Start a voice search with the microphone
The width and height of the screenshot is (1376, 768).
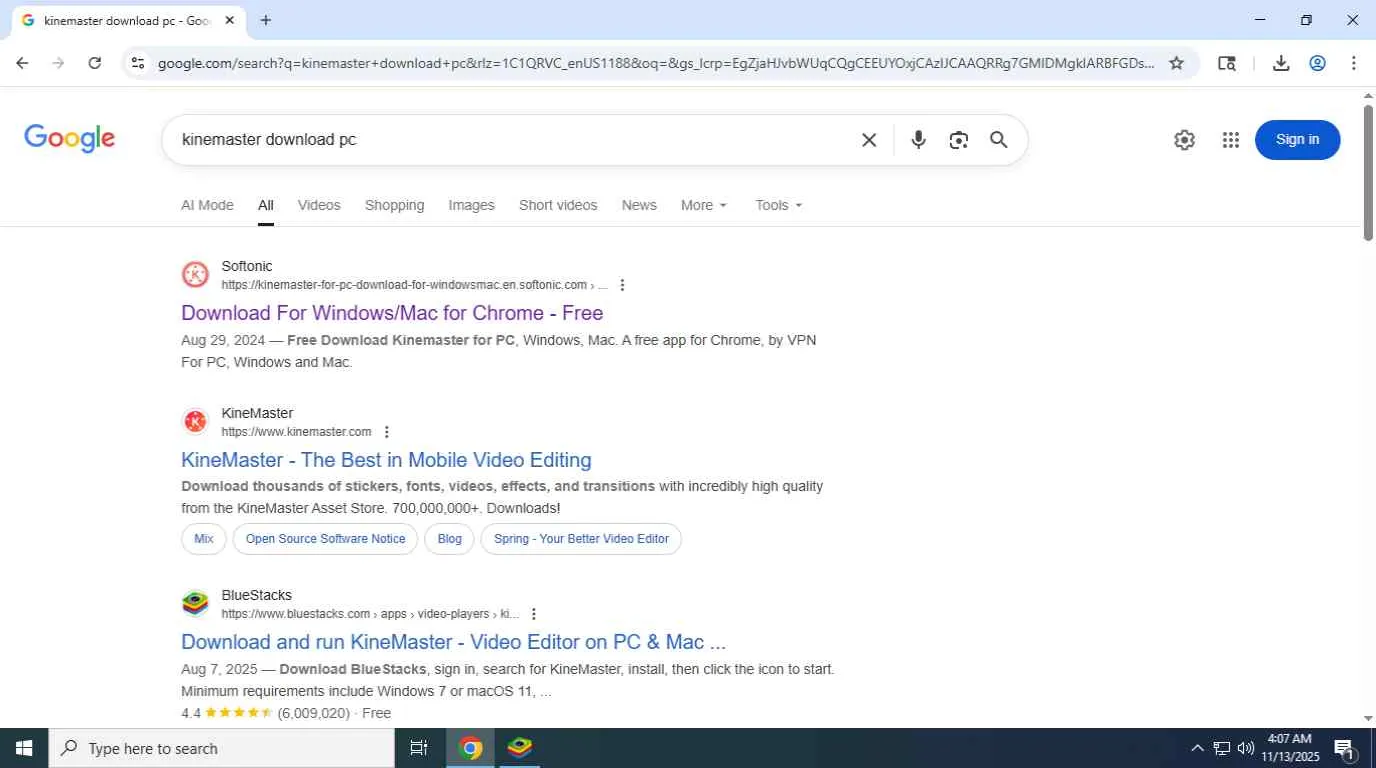coord(918,140)
